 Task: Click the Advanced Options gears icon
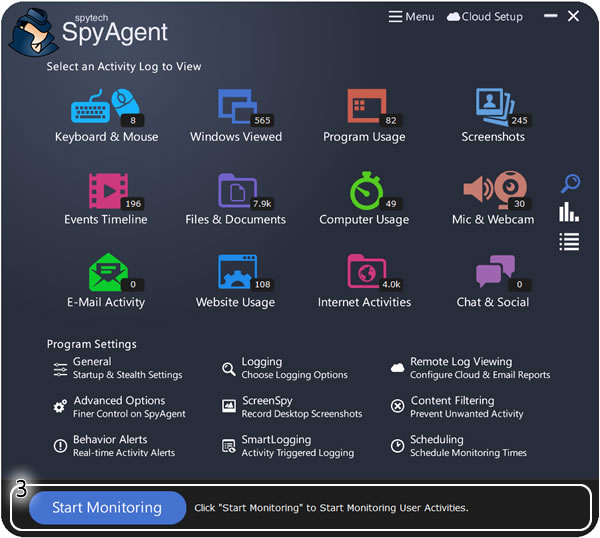coord(60,406)
